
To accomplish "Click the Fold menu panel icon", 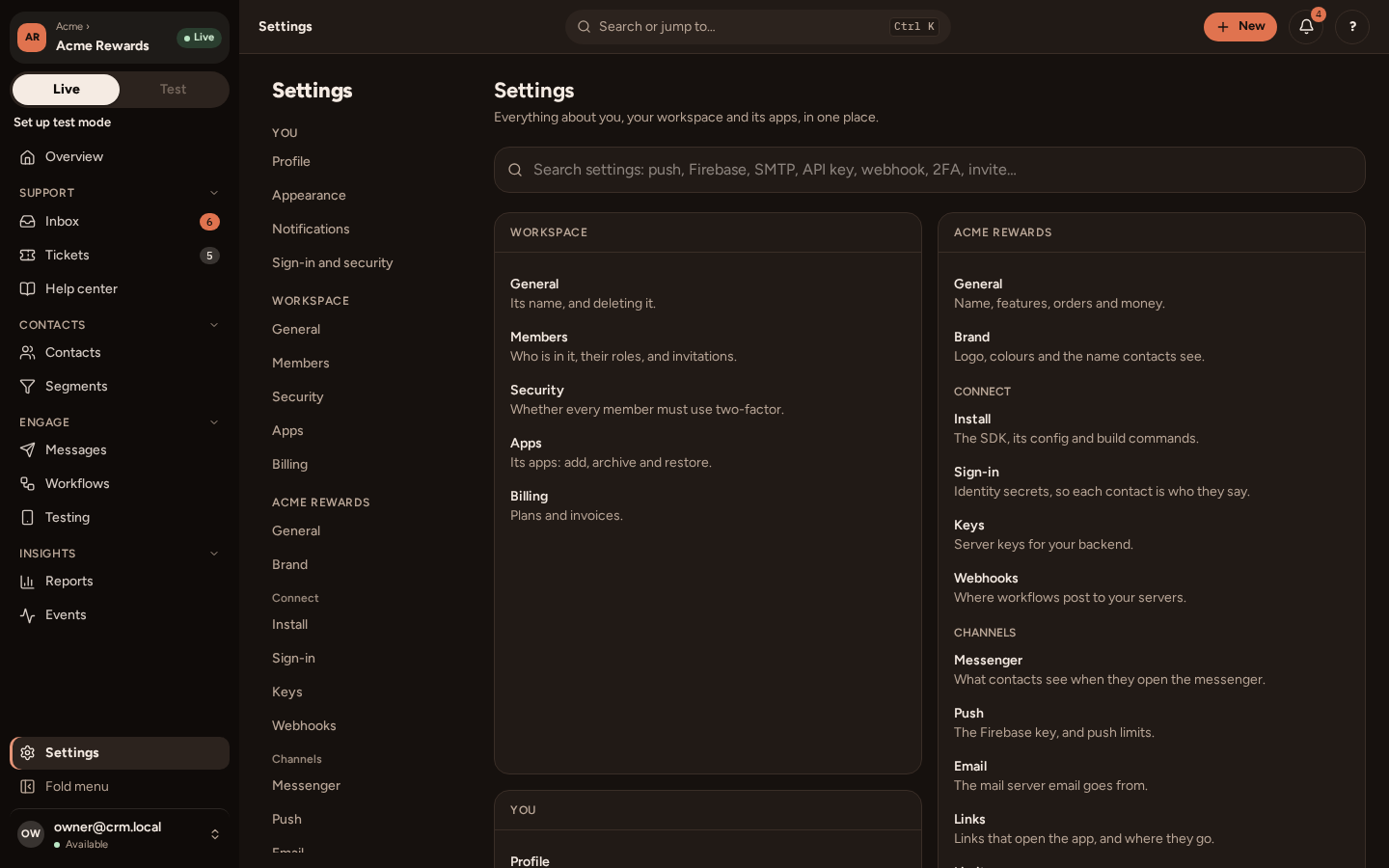I will (x=28, y=787).
